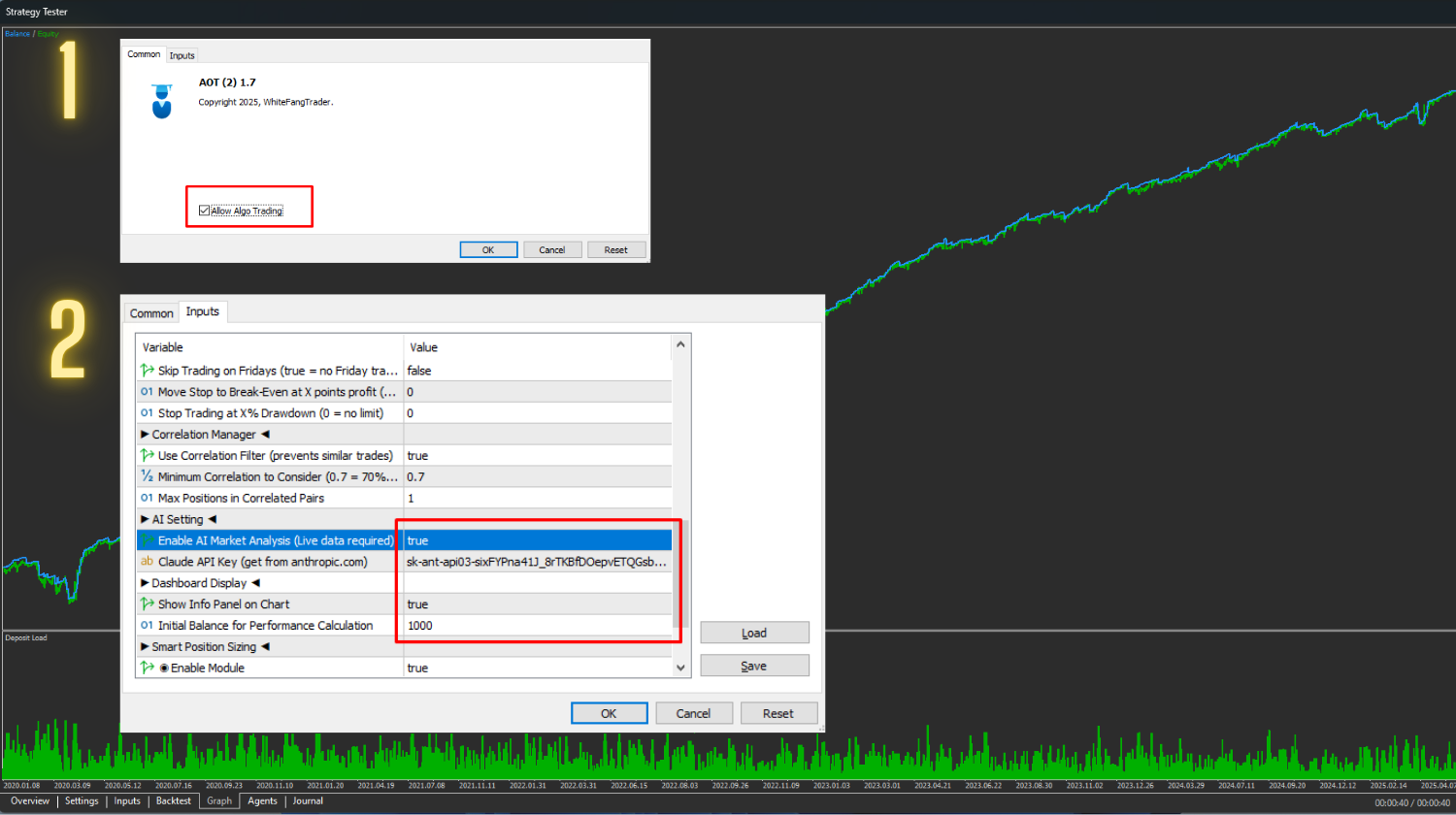Viewport: 1456px width, 815px height.
Task: Click Reset in the Allow Algo Trading dialog
Action: (x=616, y=250)
